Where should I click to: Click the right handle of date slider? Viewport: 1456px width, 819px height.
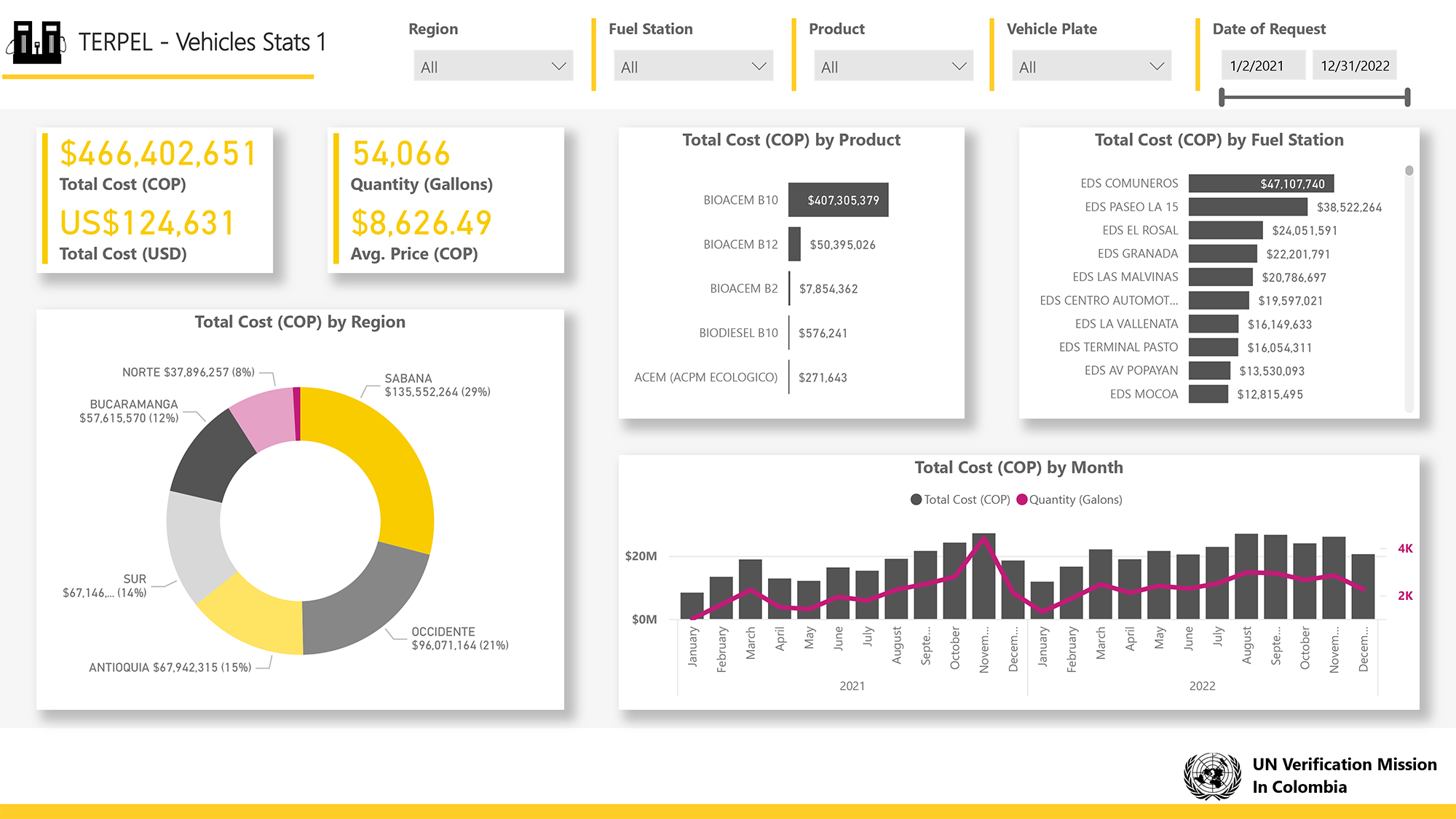pos(1407,97)
